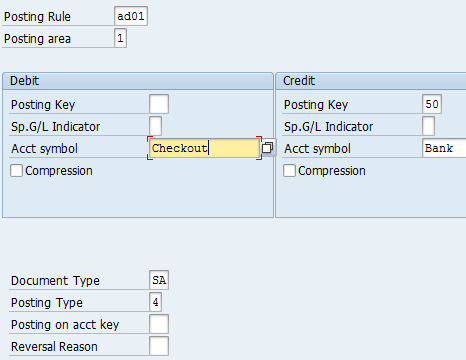Open the Acct symbol search help icon

tap(268, 148)
